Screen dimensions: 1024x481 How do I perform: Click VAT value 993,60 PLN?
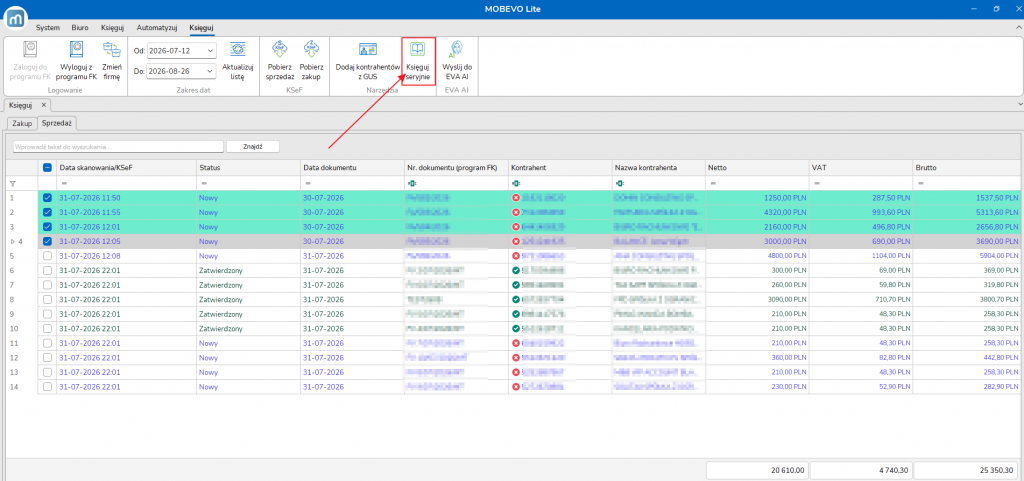(891, 212)
